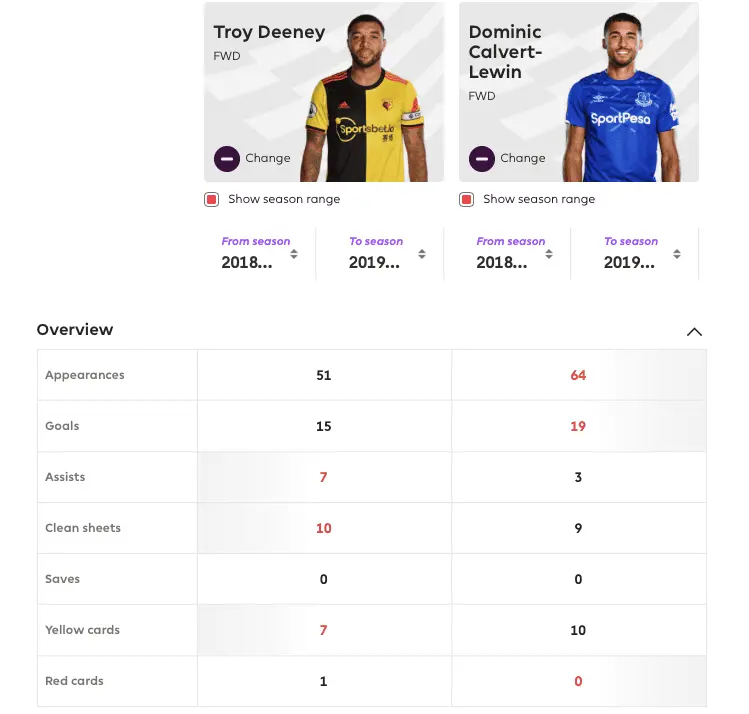Collapse the Overview section chevron
Image resolution: width=749 pixels, height=714 pixels.
point(694,331)
